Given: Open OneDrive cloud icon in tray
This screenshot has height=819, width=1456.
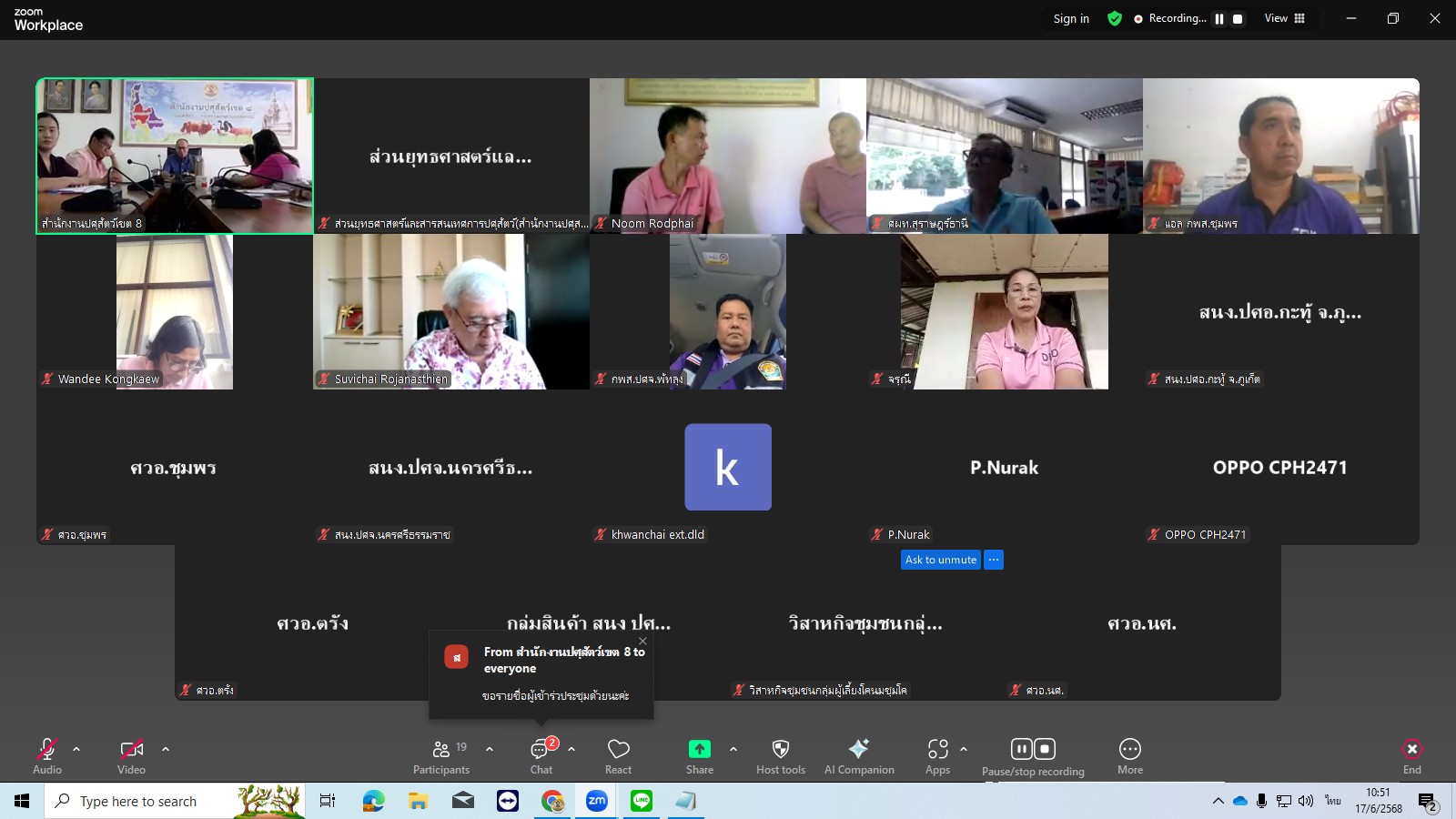Looking at the screenshot, I should [1239, 801].
